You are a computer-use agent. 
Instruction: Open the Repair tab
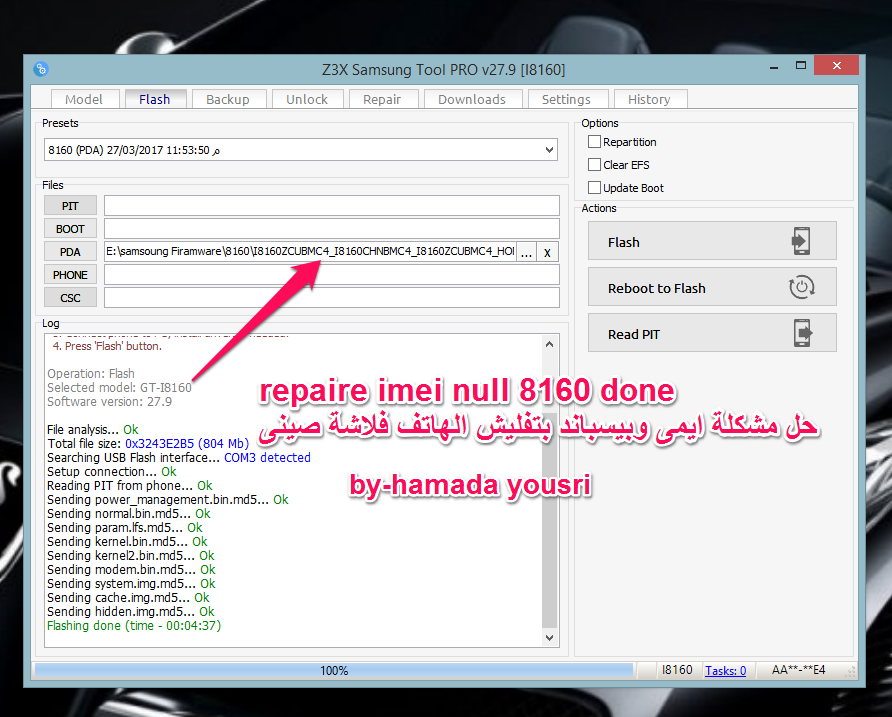tap(383, 99)
